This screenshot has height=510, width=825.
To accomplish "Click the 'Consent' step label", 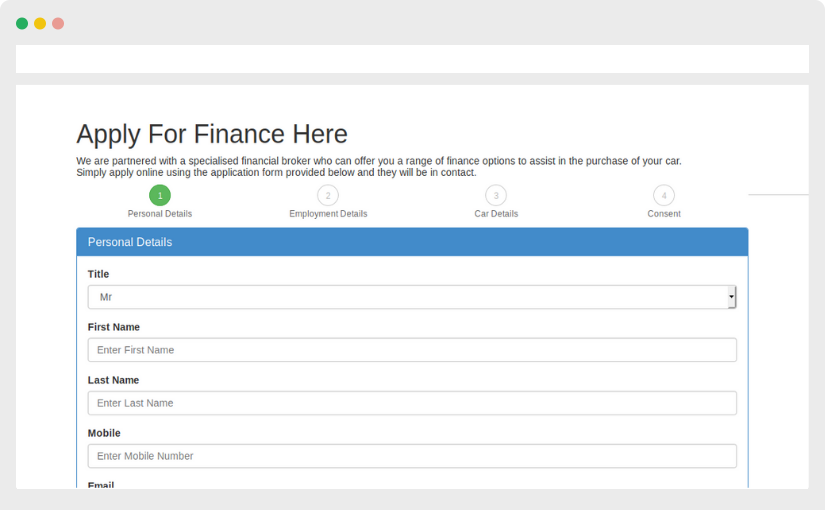I will click(664, 214).
